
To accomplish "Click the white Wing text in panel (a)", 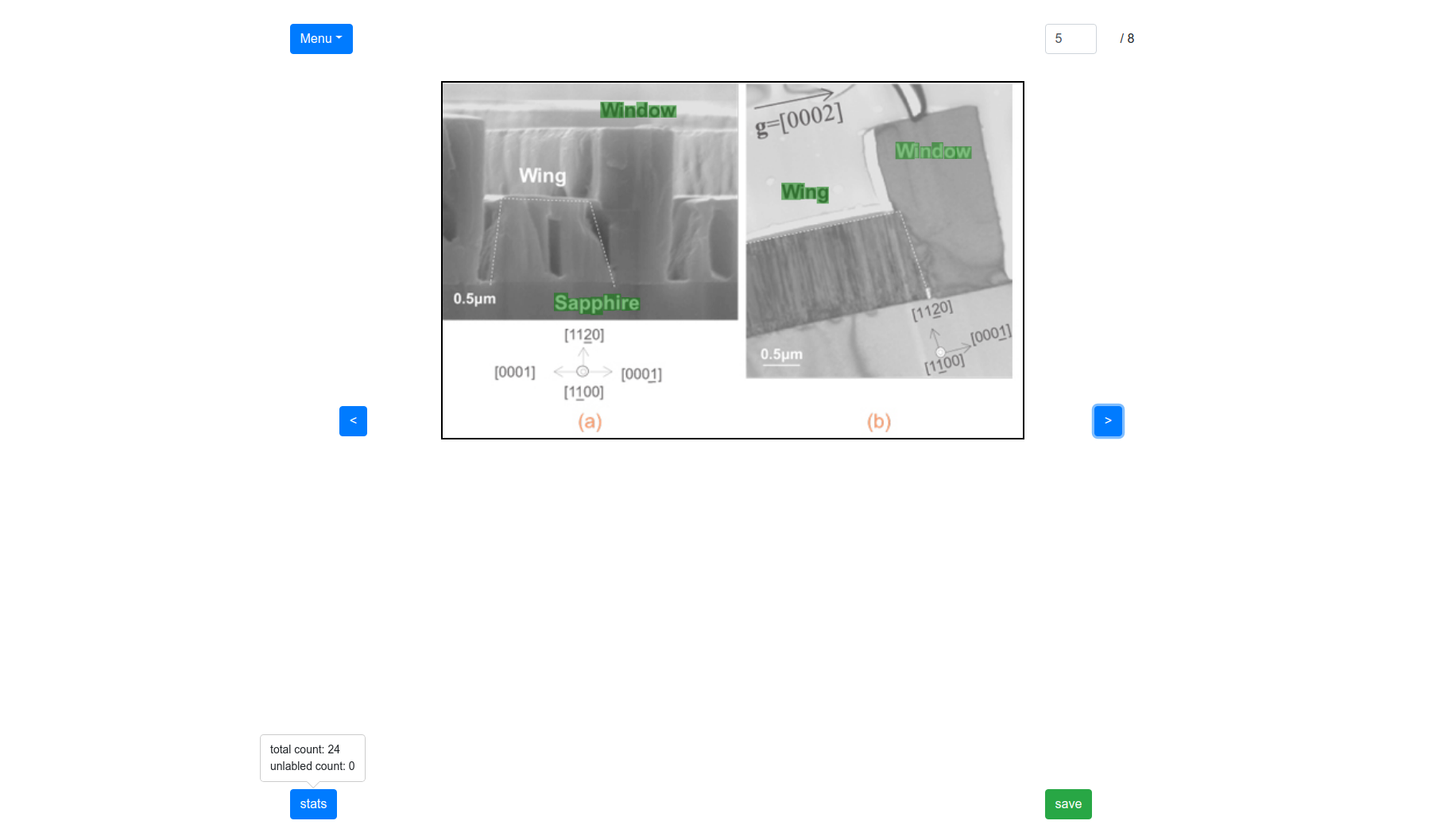I will 543,176.
